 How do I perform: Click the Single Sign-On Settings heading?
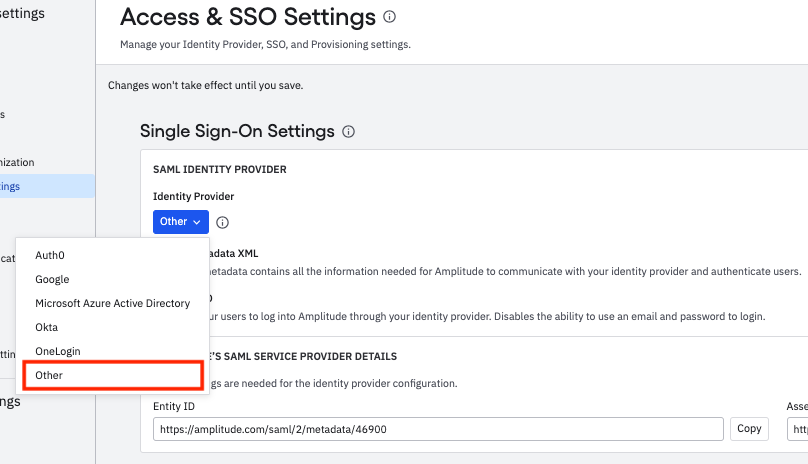pyautogui.click(x=237, y=131)
